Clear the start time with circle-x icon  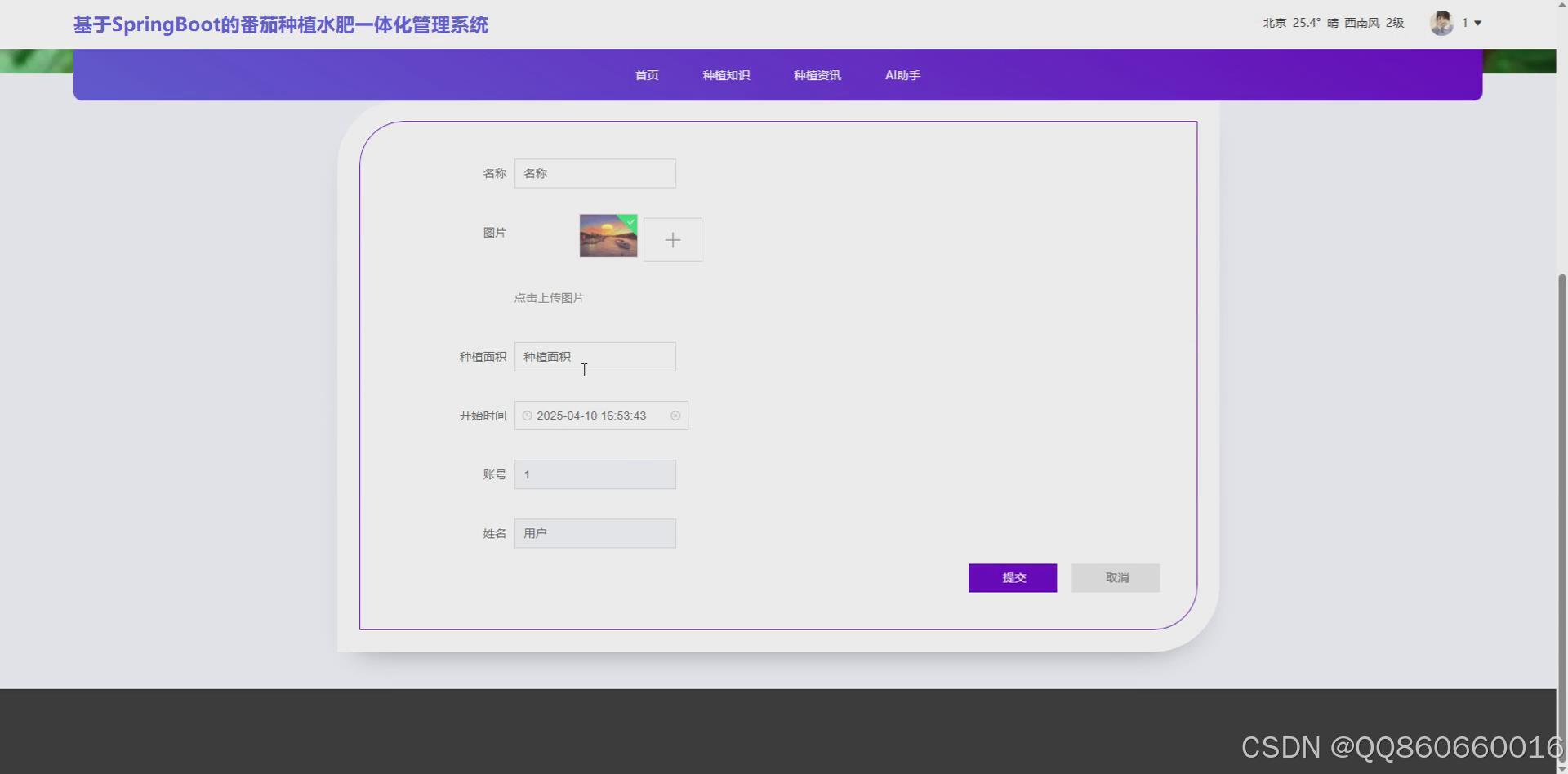[675, 416]
